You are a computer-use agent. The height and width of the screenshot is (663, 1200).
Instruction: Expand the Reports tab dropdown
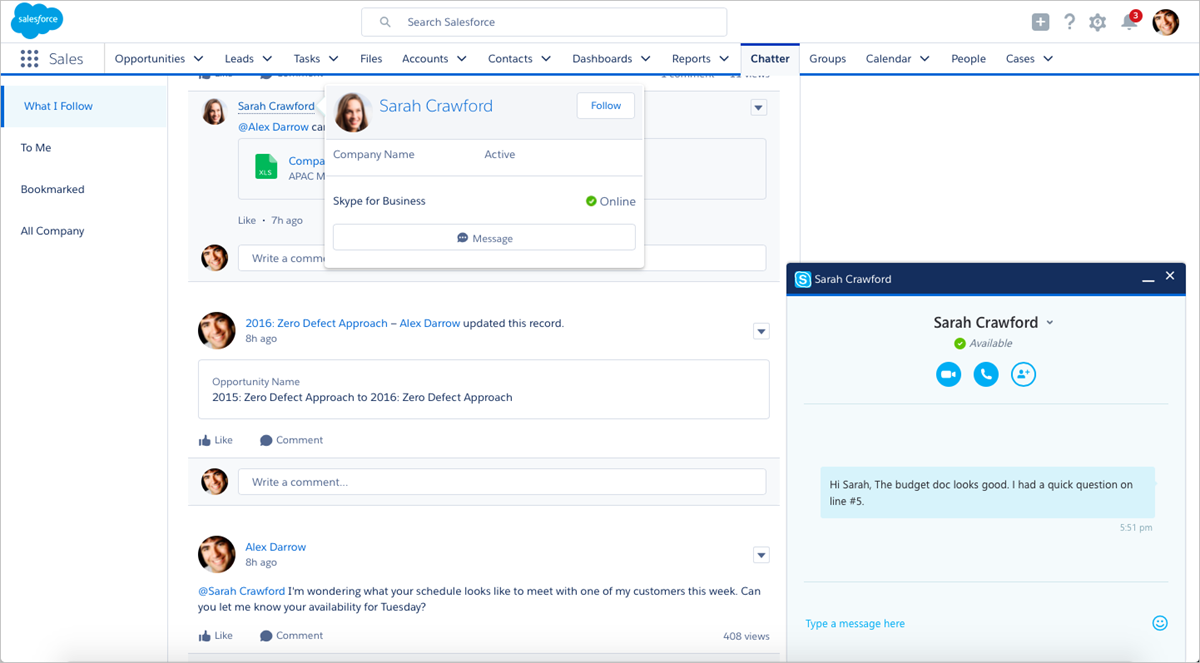coord(724,59)
